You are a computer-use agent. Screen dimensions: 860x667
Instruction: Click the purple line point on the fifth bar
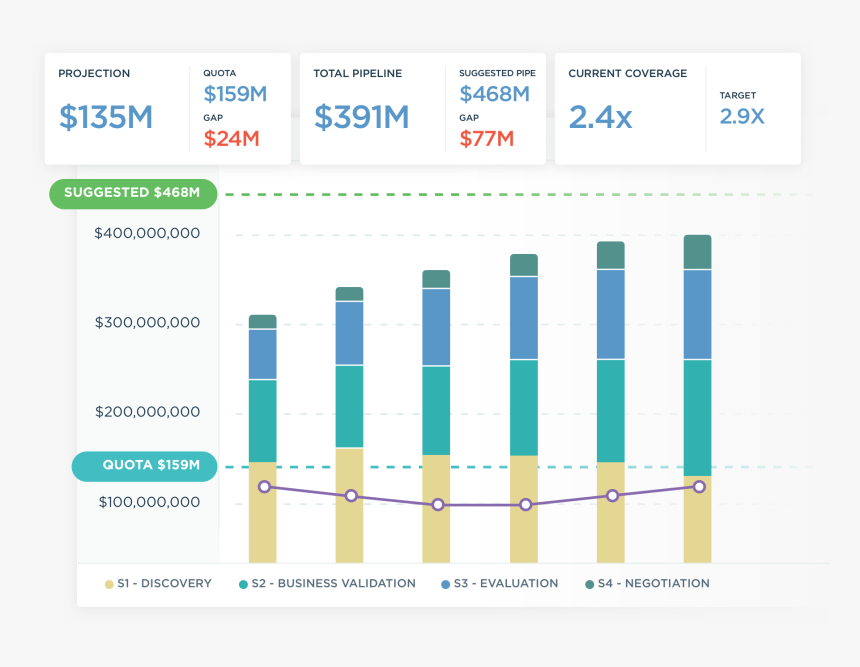[612, 496]
